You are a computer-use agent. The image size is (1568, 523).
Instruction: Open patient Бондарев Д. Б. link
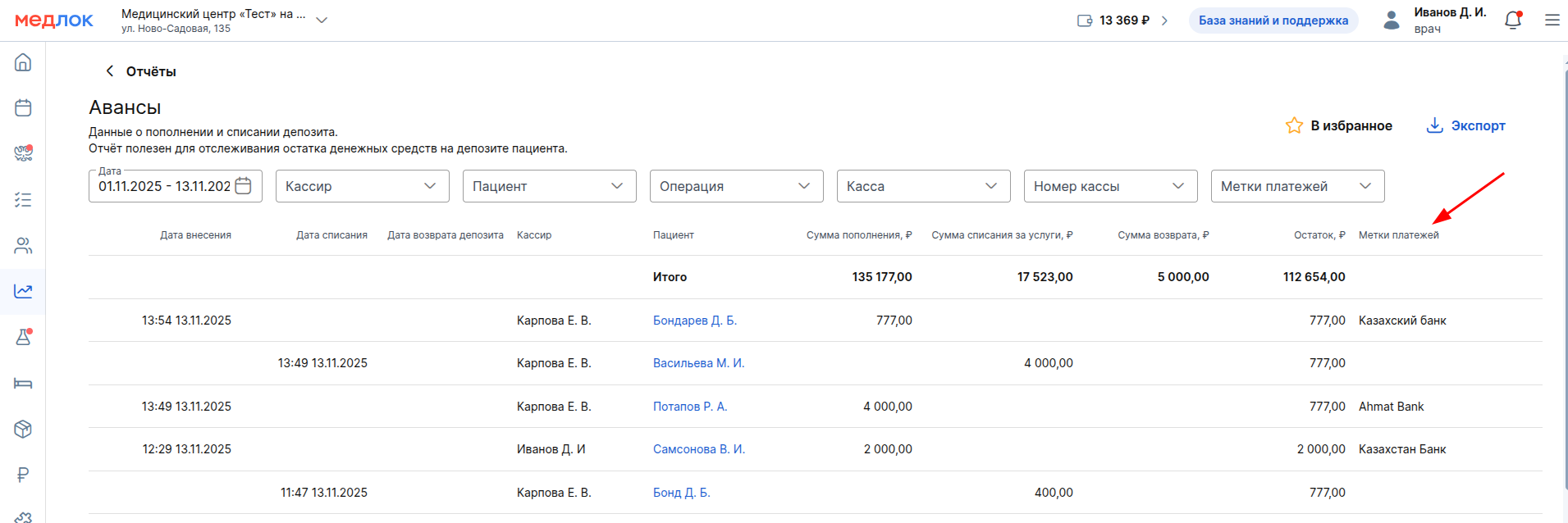[694, 321]
